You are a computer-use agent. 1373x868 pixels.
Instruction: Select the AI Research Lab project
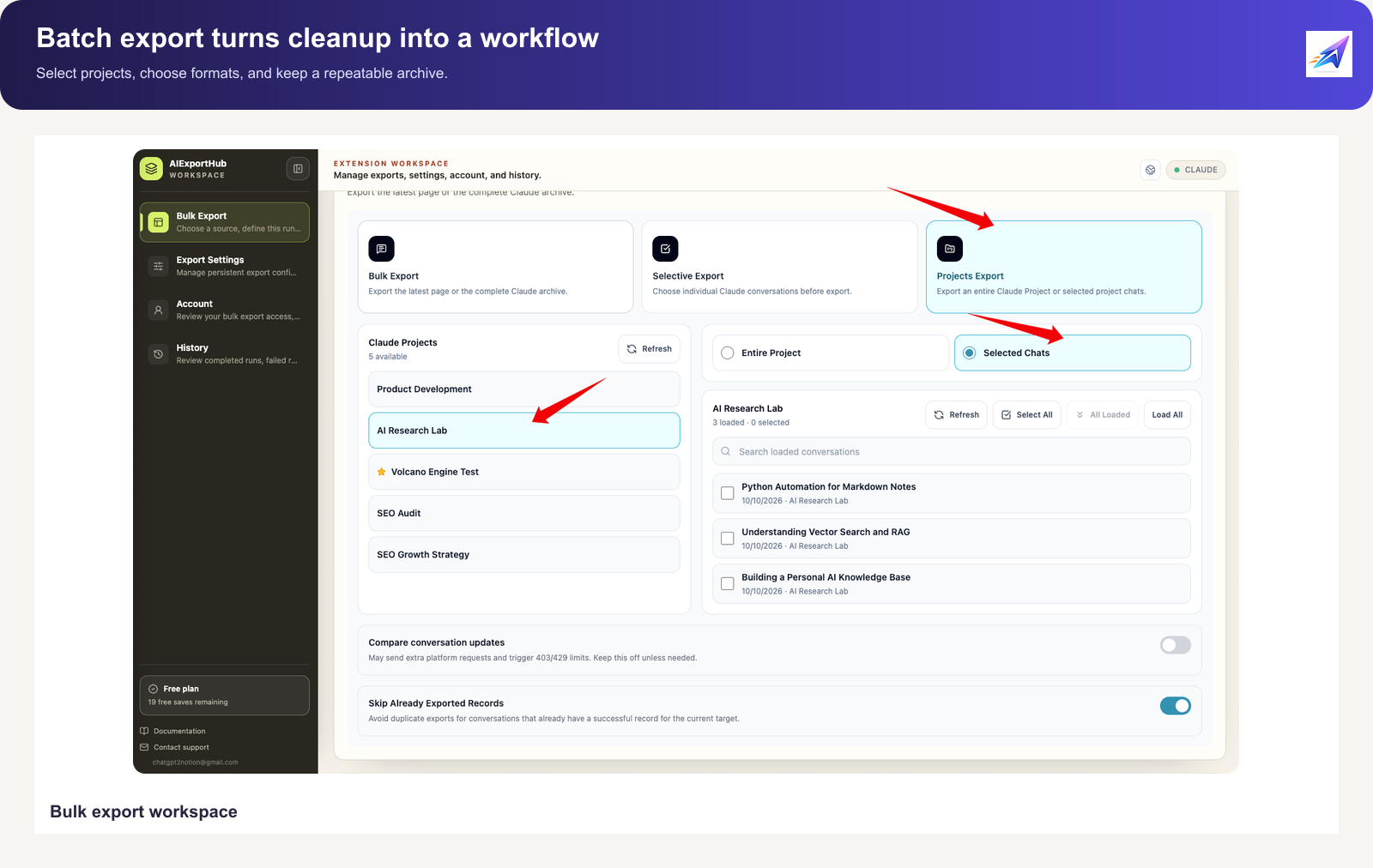click(x=524, y=431)
